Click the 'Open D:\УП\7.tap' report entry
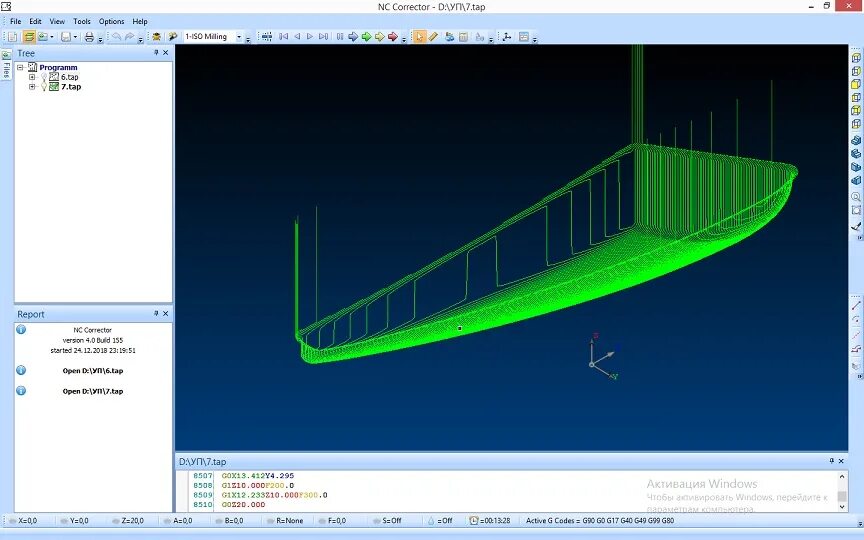 pyautogui.click(x=93, y=391)
